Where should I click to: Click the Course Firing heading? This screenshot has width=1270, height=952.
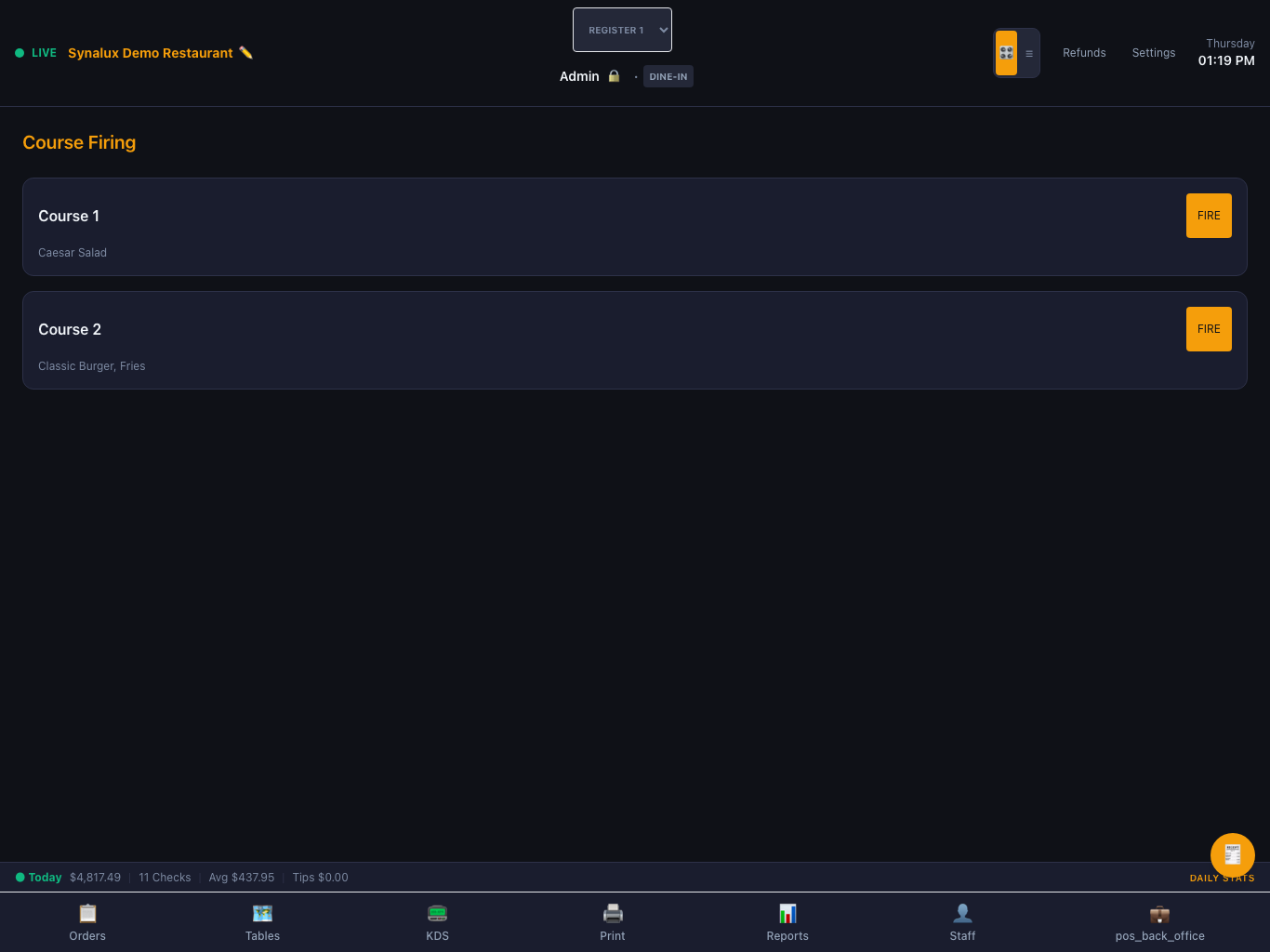pyautogui.click(x=79, y=142)
